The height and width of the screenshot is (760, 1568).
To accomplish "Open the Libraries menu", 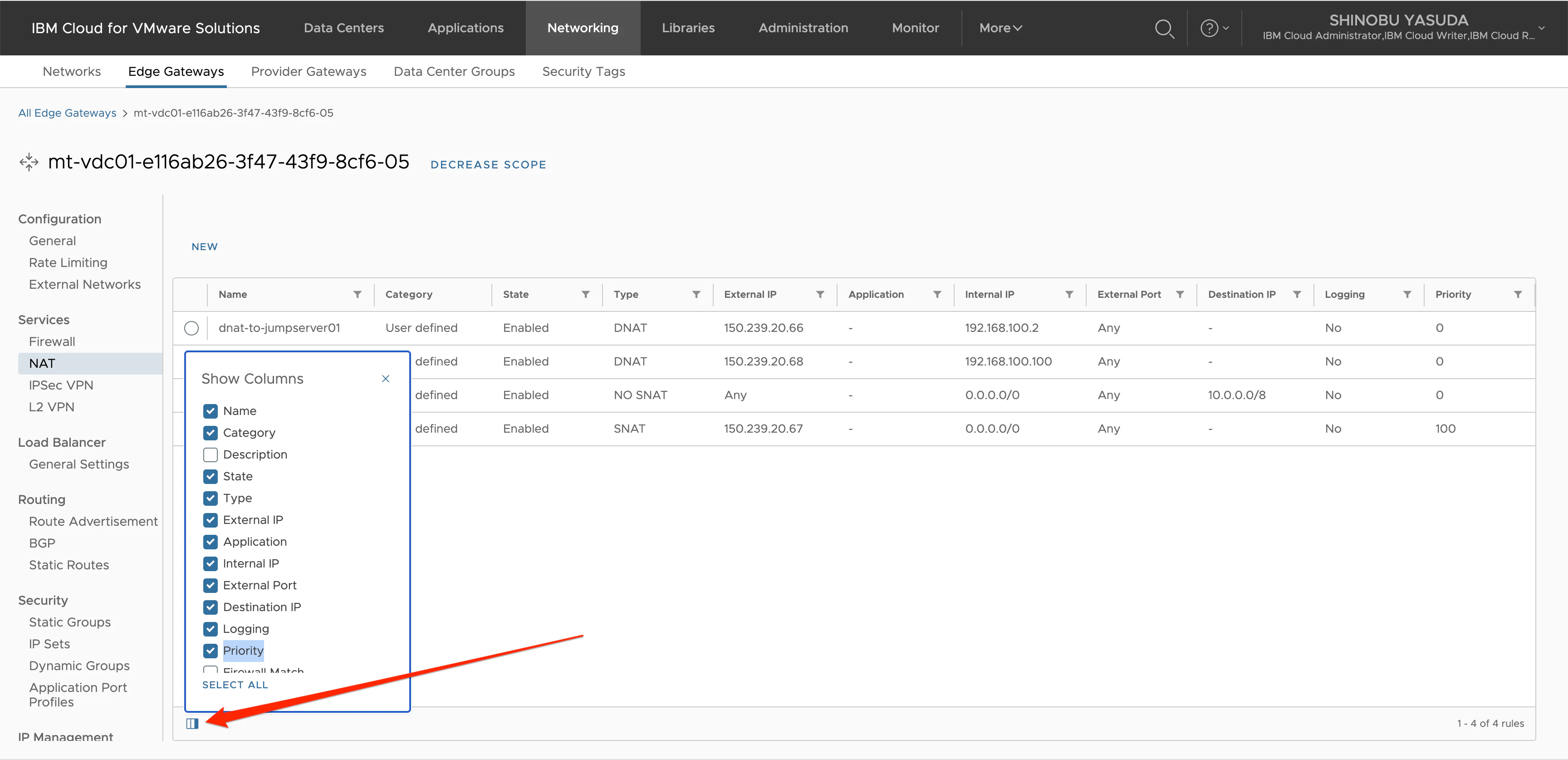I will coord(688,28).
